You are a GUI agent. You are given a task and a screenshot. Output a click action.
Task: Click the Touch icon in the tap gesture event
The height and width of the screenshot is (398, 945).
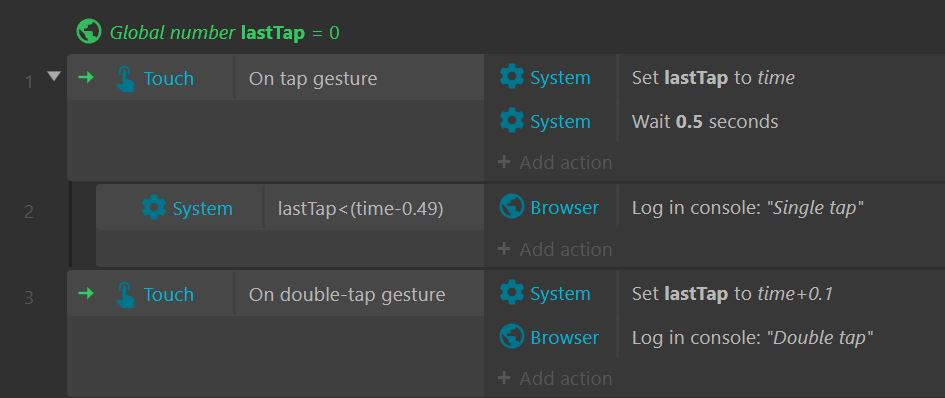(125, 78)
